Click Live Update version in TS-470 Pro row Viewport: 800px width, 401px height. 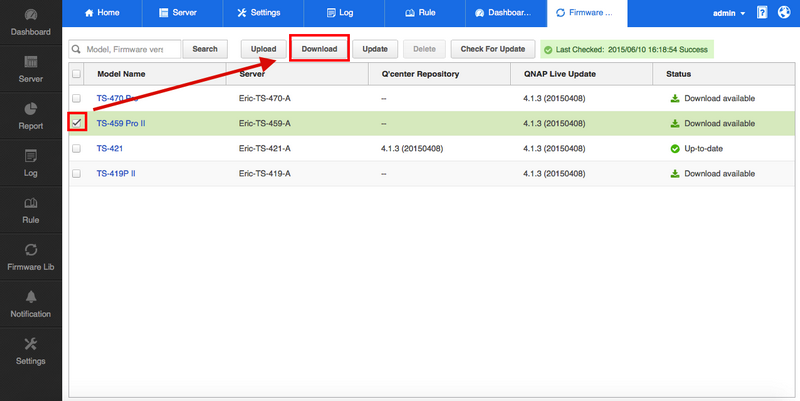point(554,98)
